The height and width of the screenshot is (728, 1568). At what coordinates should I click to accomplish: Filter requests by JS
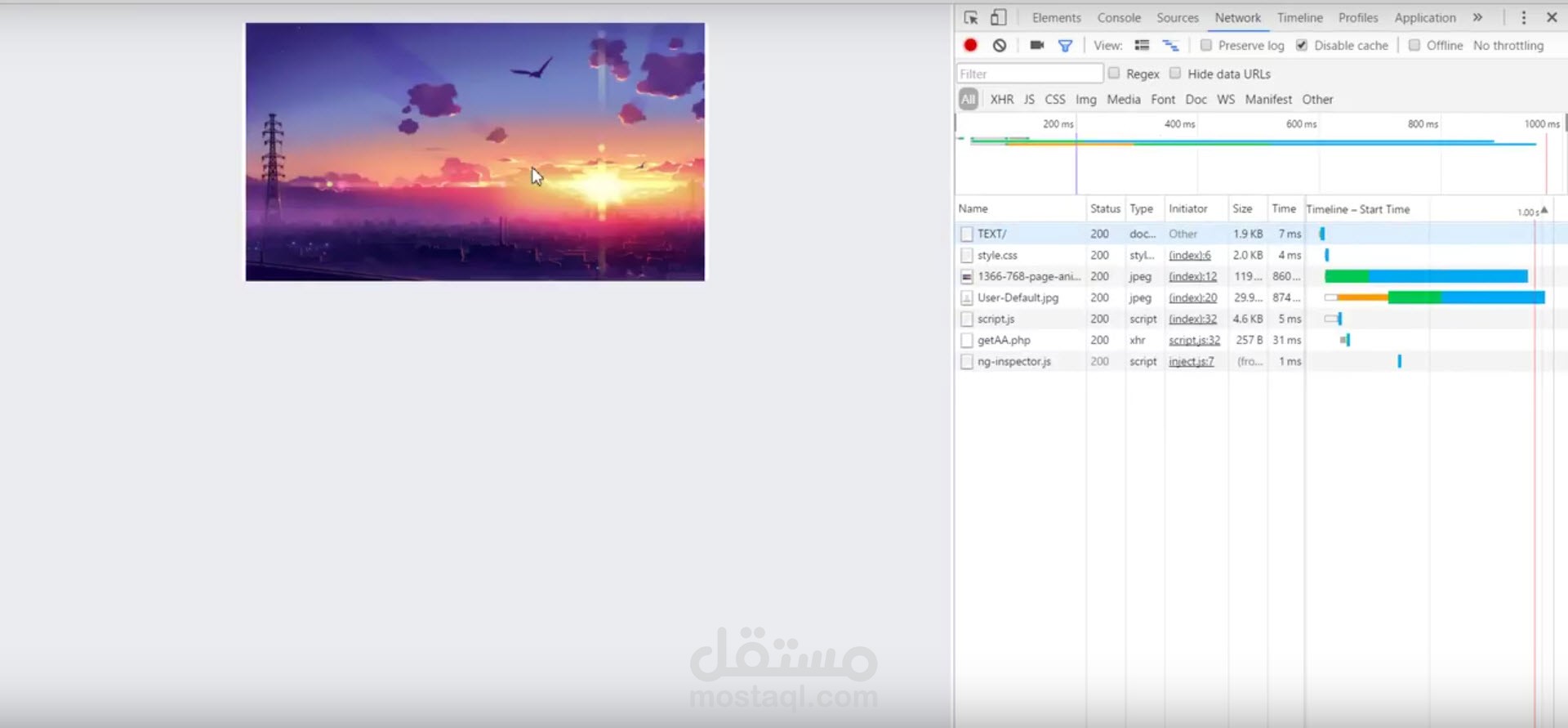[1029, 99]
